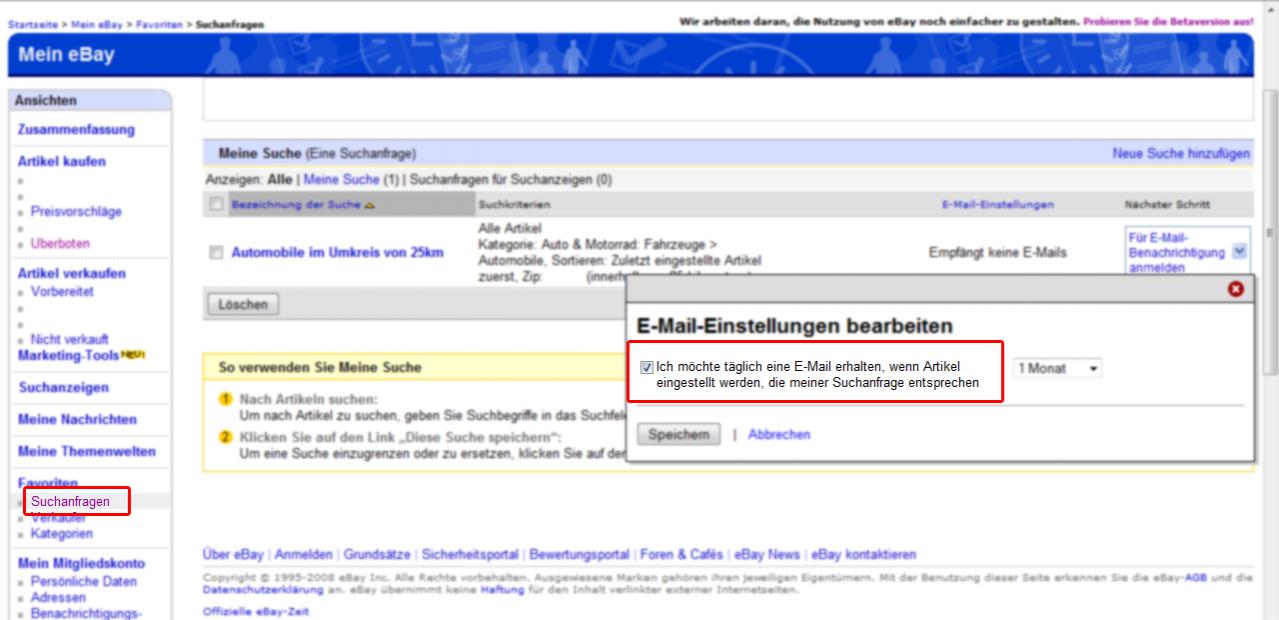Select Kategorien under Favoriten
The width and height of the screenshot is (1279, 620).
[62, 533]
